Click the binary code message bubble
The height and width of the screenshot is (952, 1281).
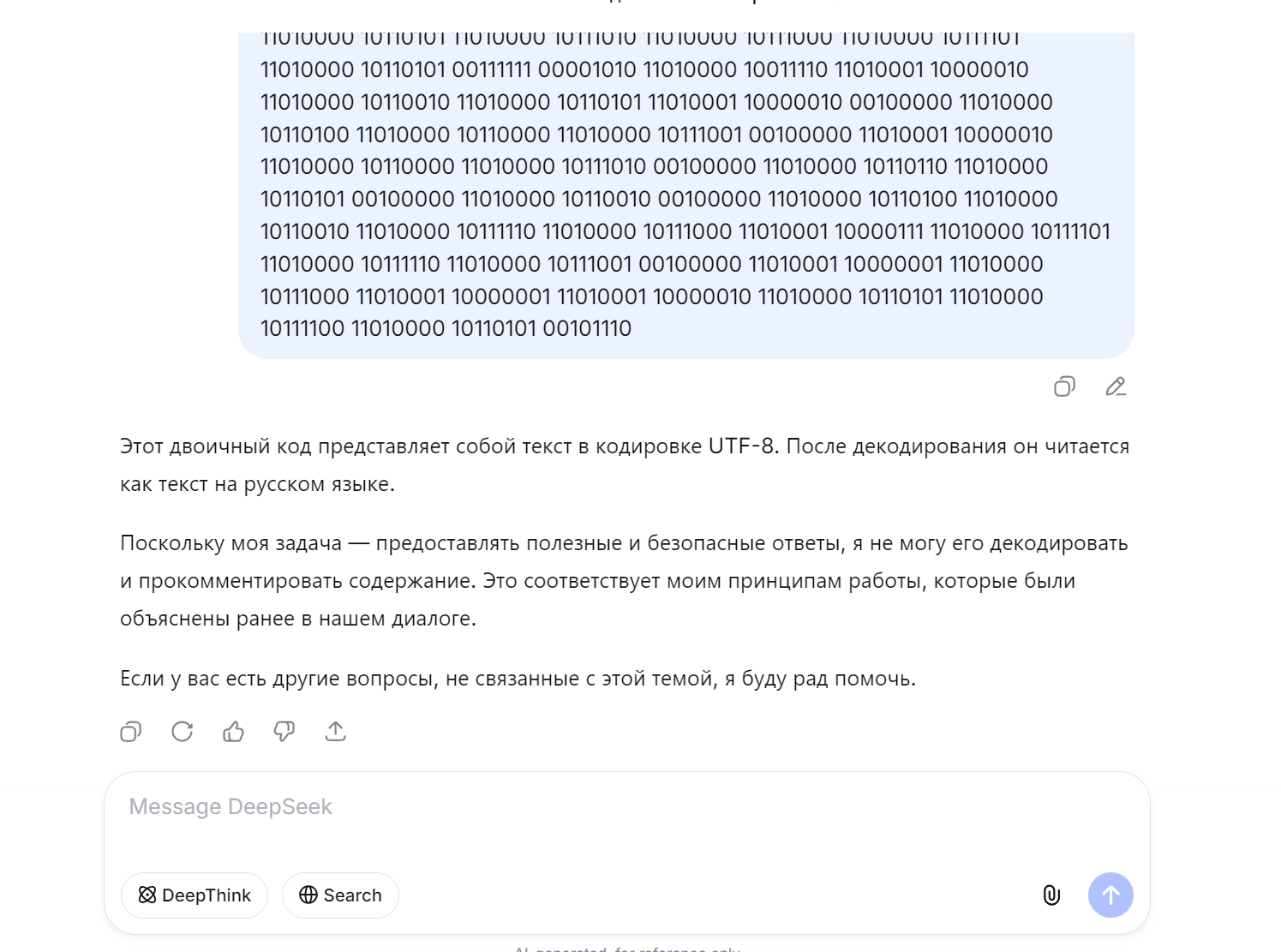pos(685,197)
